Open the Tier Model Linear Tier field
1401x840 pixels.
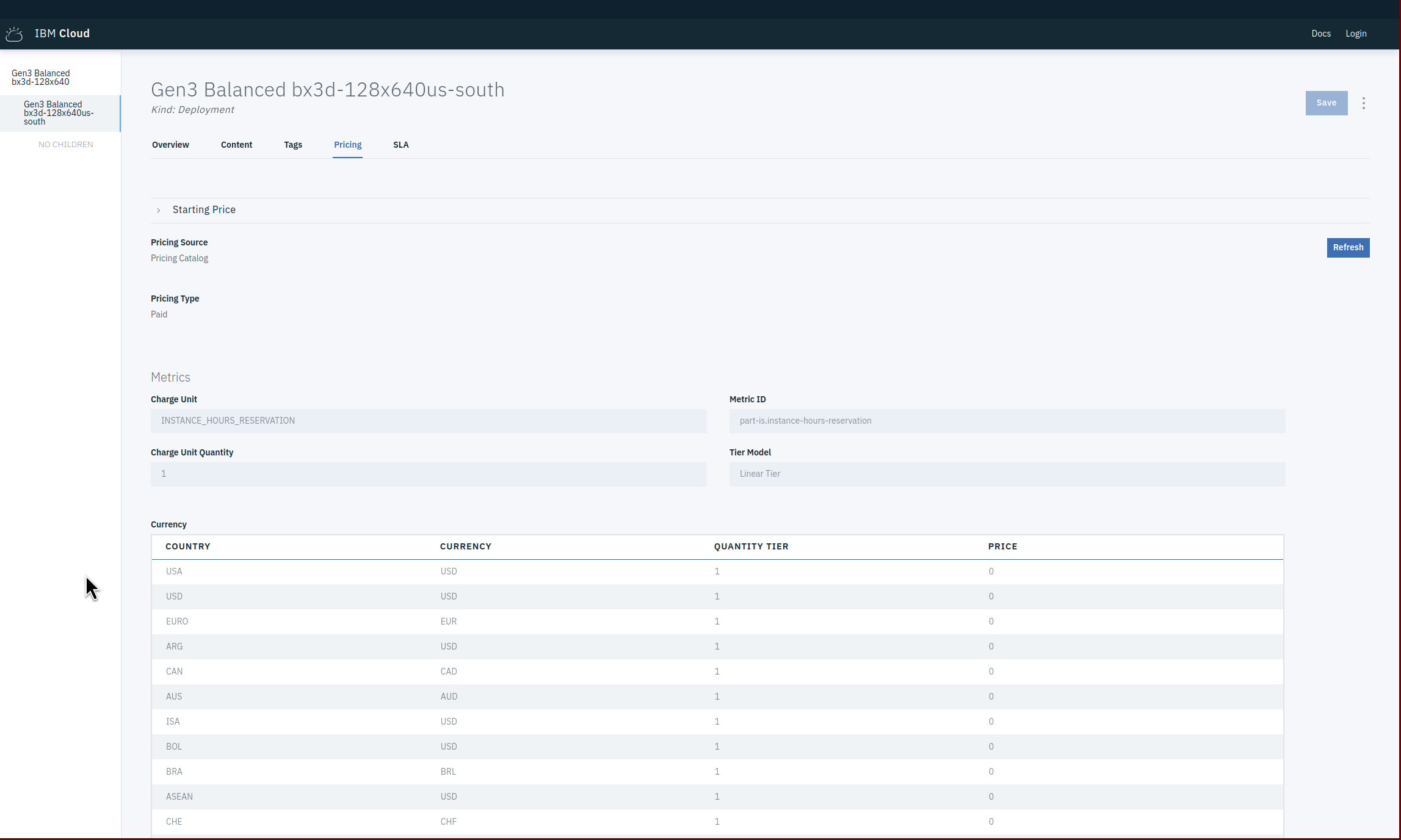(x=1007, y=474)
